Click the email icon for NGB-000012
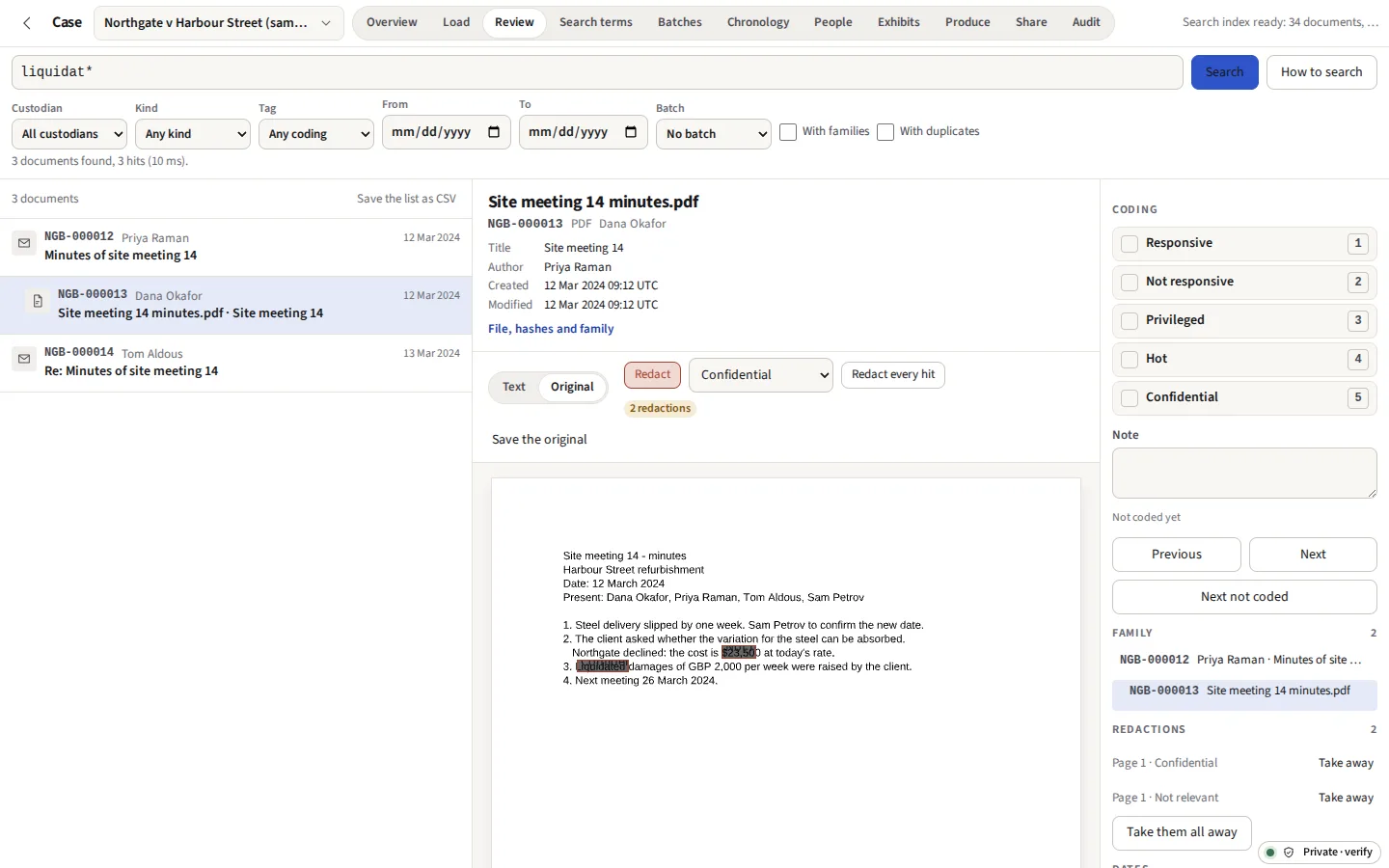The image size is (1389, 868). pos(24,243)
